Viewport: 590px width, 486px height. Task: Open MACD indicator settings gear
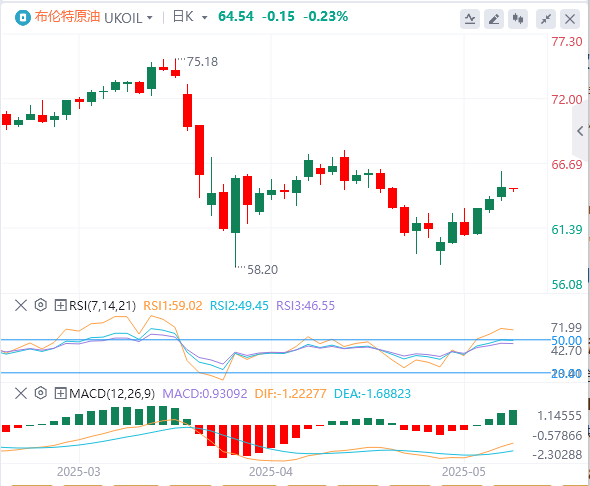(41, 393)
